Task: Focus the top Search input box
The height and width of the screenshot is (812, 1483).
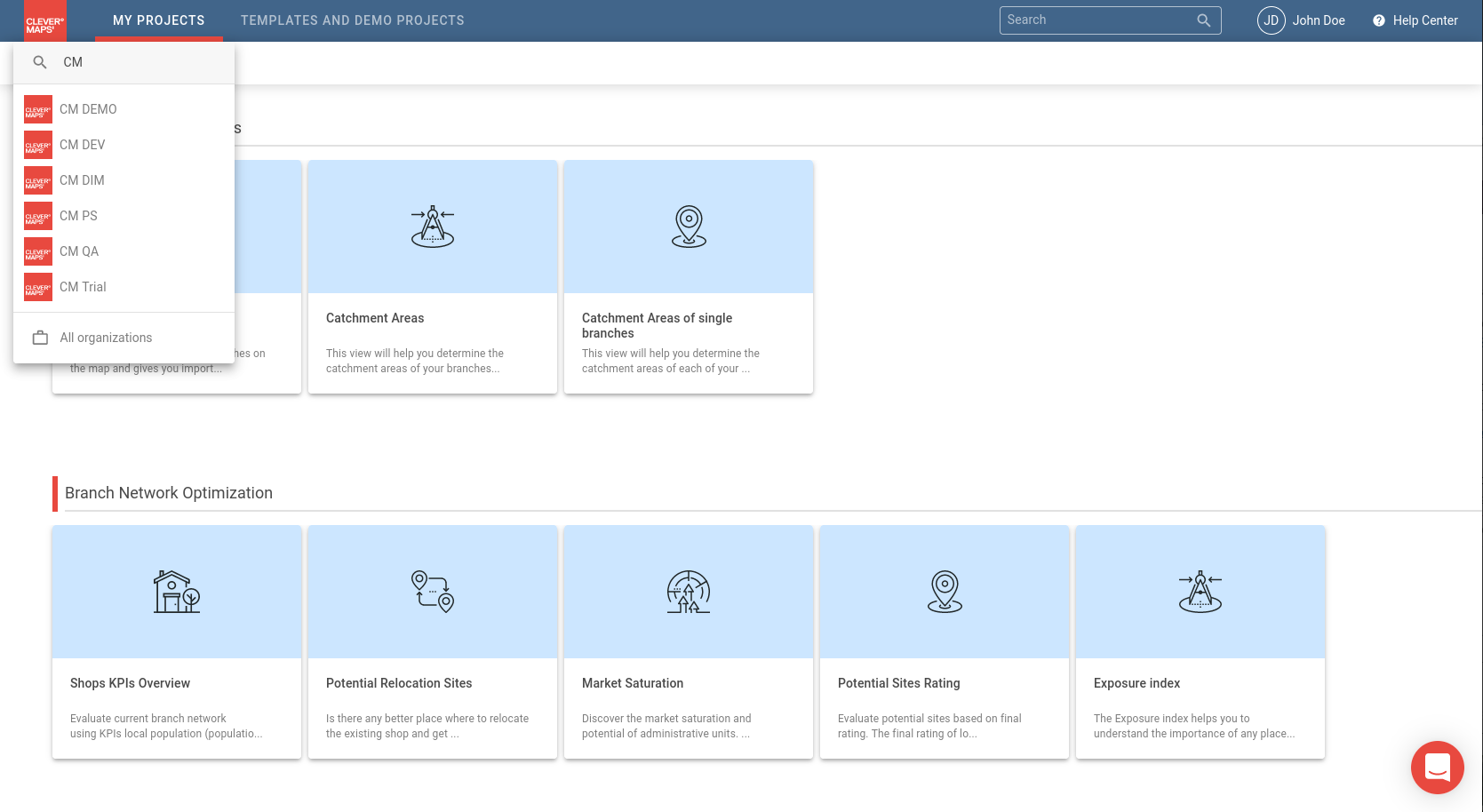Action: (1097, 20)
